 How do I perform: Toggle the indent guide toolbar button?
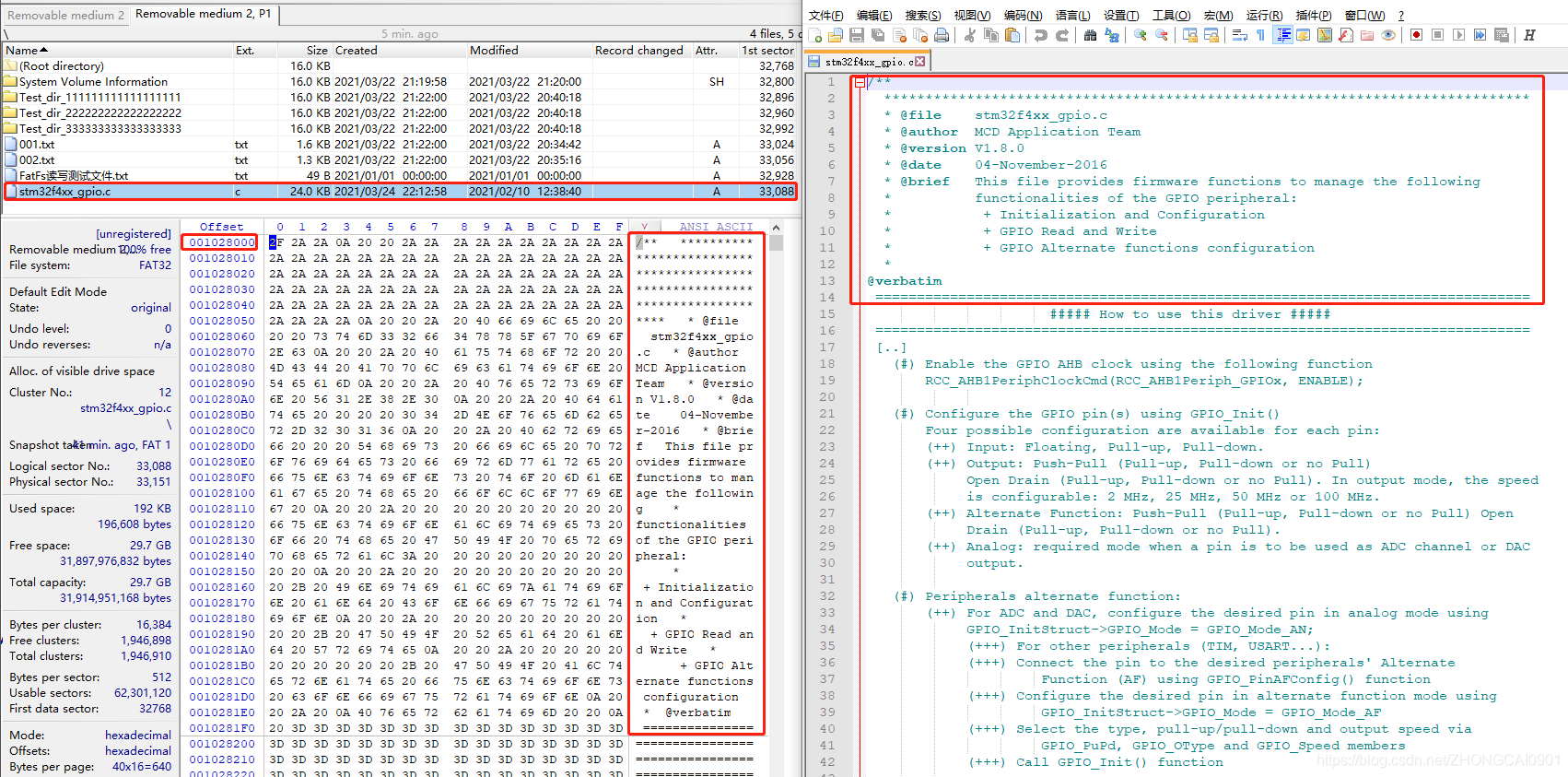1282,35
